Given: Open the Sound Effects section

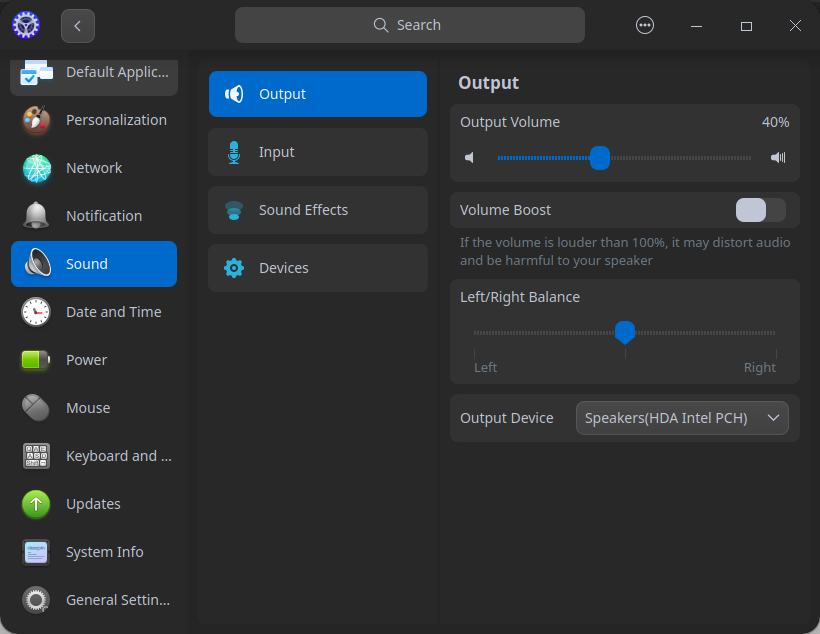Looking at the screenshot, I should pyautogui.click(x=317, y=210).
